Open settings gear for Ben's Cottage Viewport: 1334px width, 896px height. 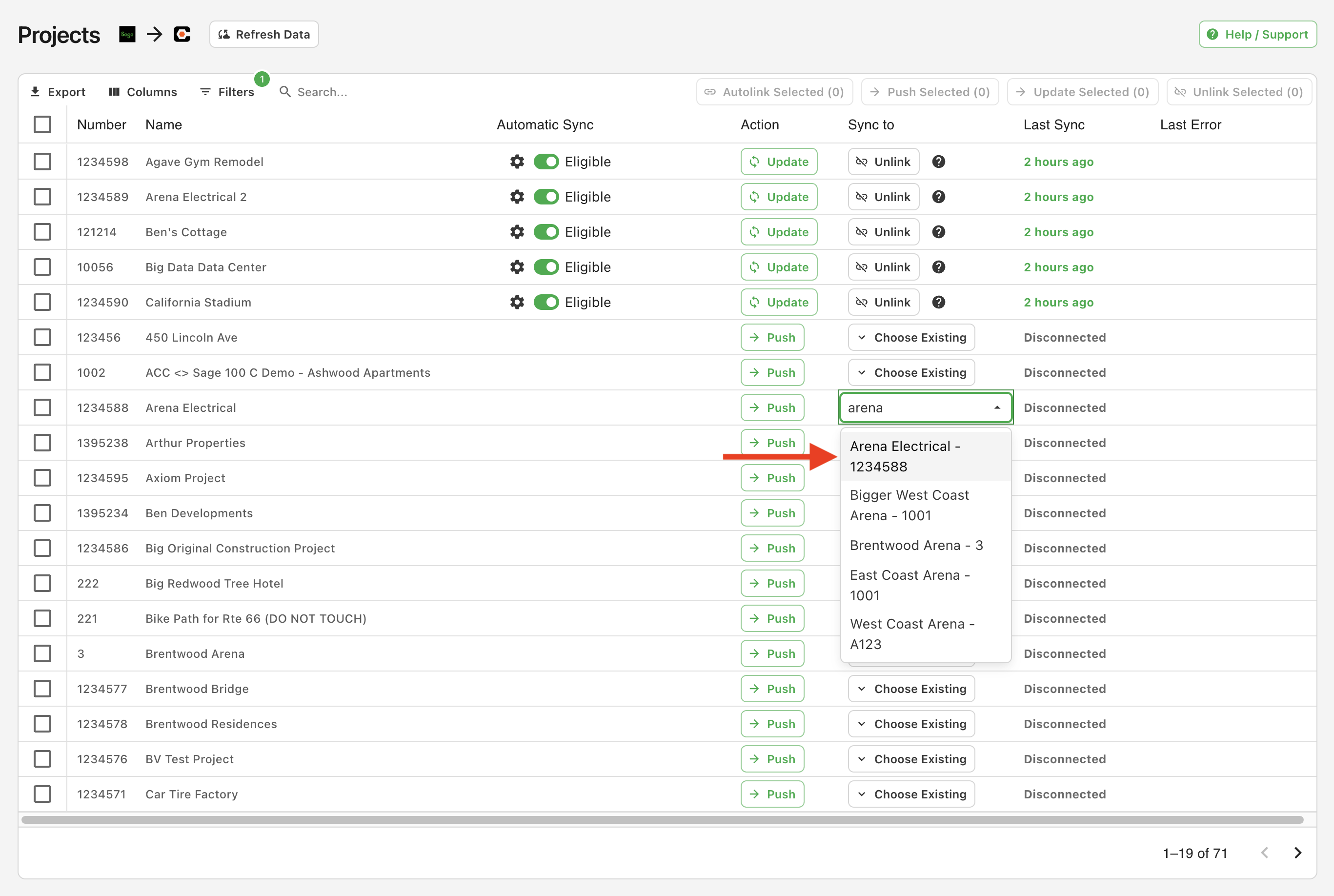517,232
